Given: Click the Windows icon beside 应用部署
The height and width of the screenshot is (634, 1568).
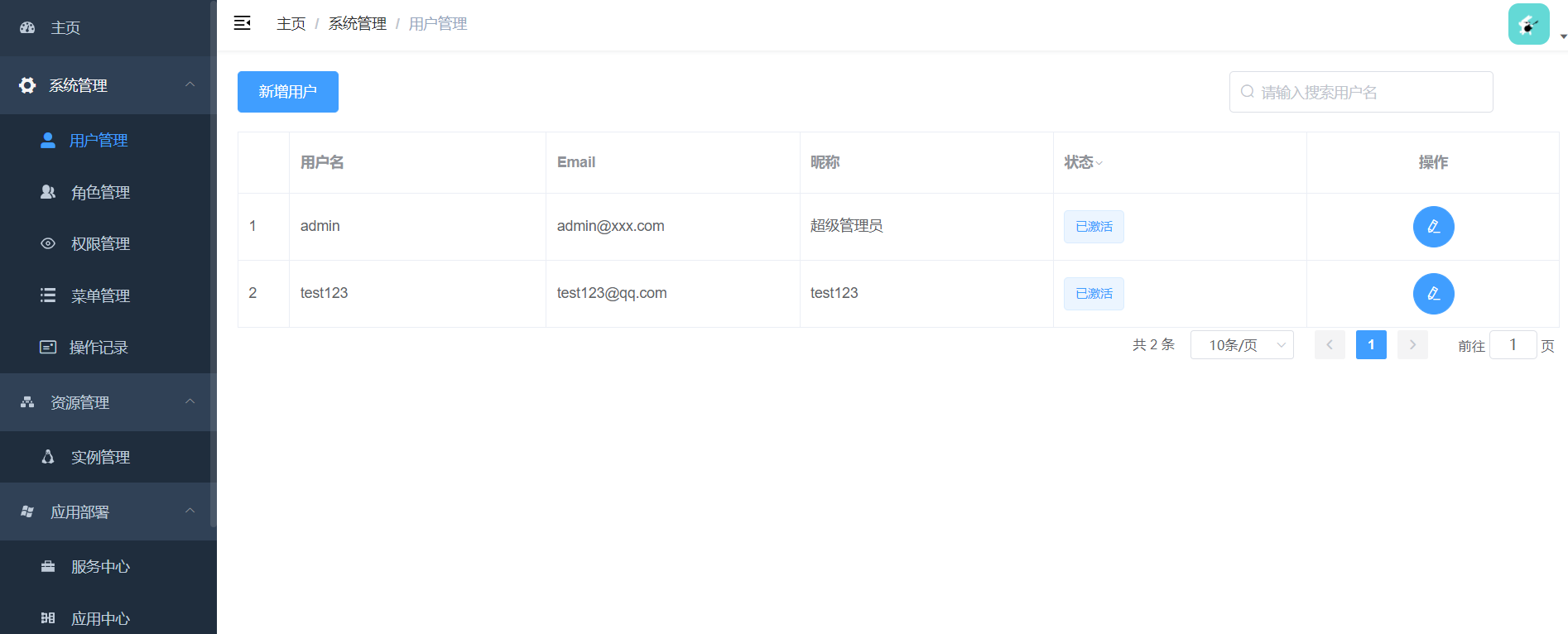Looking at the screenshot, I should pos(27,512).
